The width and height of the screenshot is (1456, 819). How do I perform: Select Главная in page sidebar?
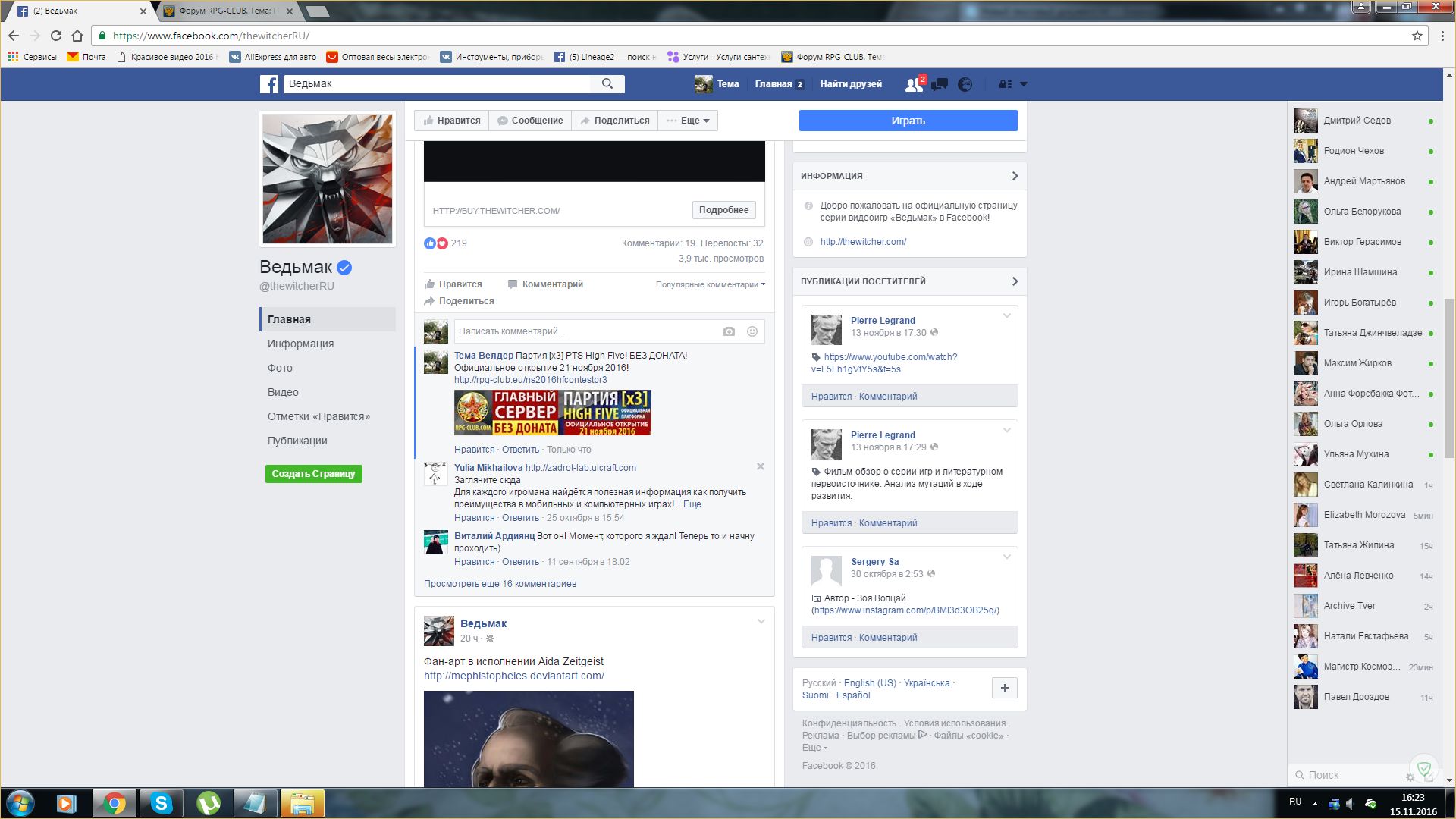tap(328, 319)
